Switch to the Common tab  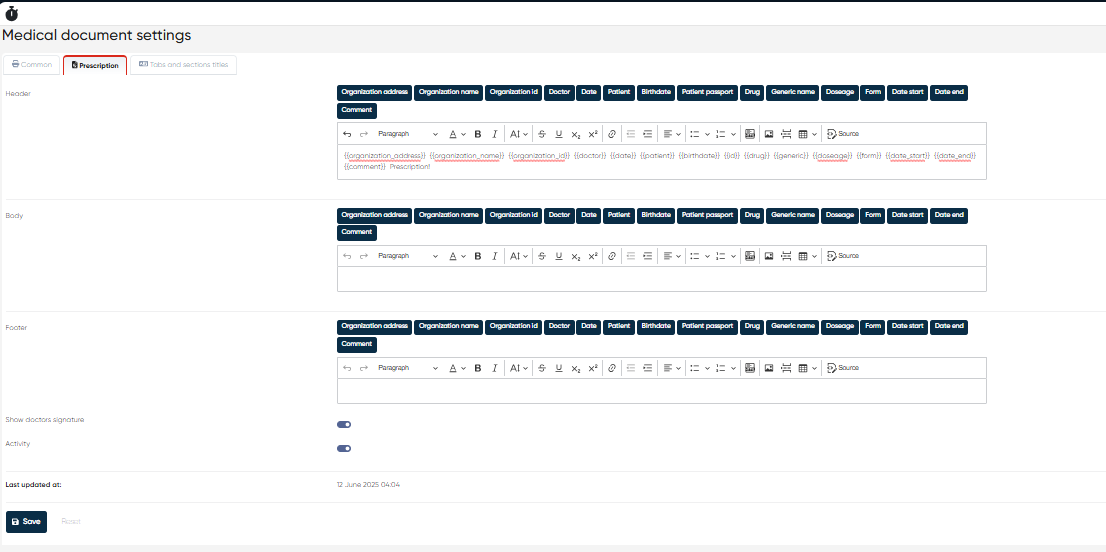coord(32,65)
